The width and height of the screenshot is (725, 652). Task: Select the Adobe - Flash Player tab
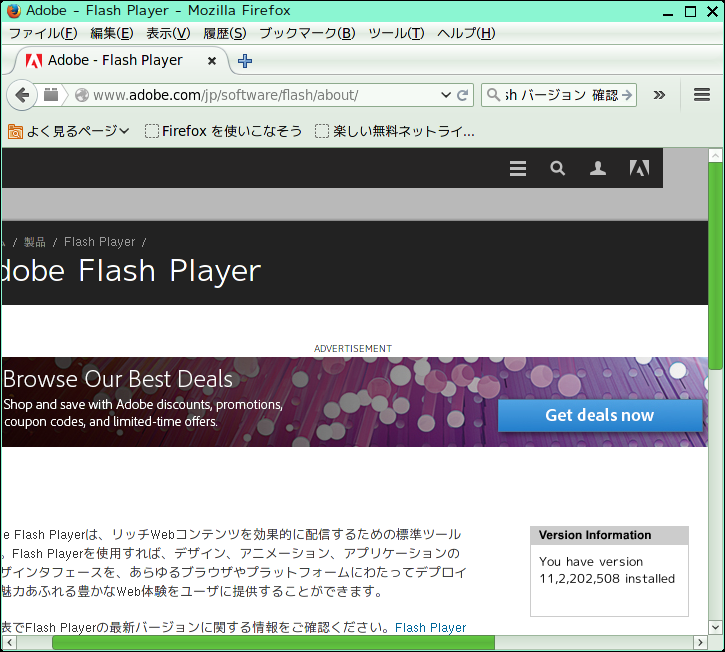(122, 61)
